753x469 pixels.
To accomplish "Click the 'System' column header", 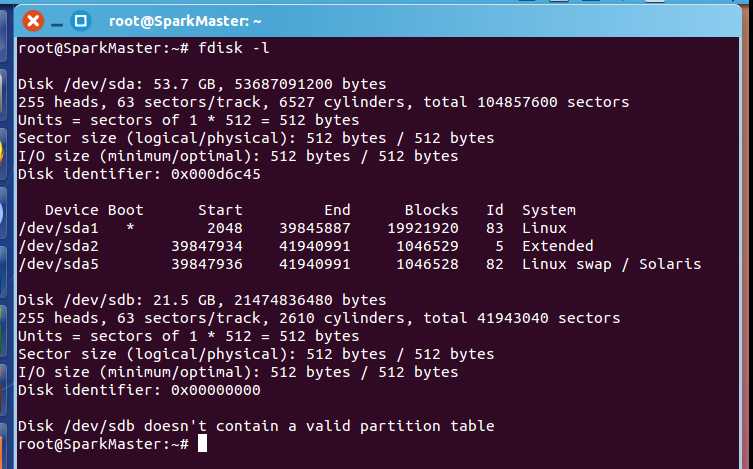I will (549, 210).
